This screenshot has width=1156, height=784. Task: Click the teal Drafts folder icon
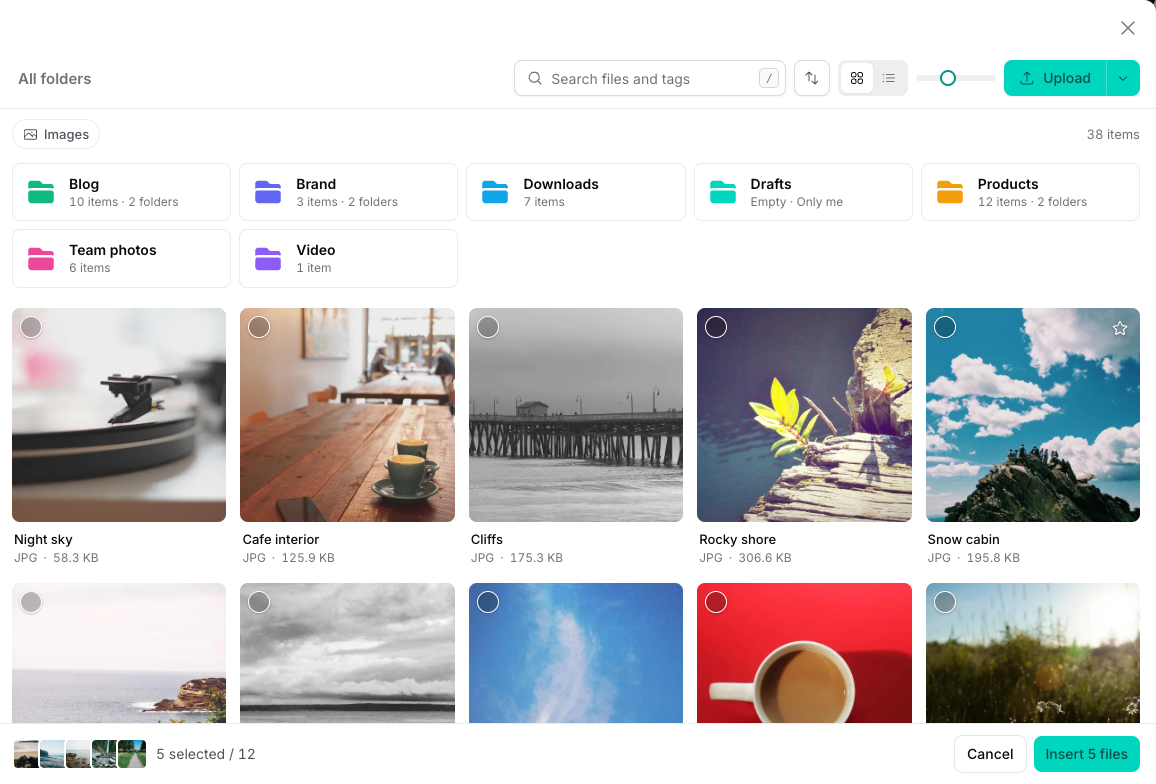(722, 192)
